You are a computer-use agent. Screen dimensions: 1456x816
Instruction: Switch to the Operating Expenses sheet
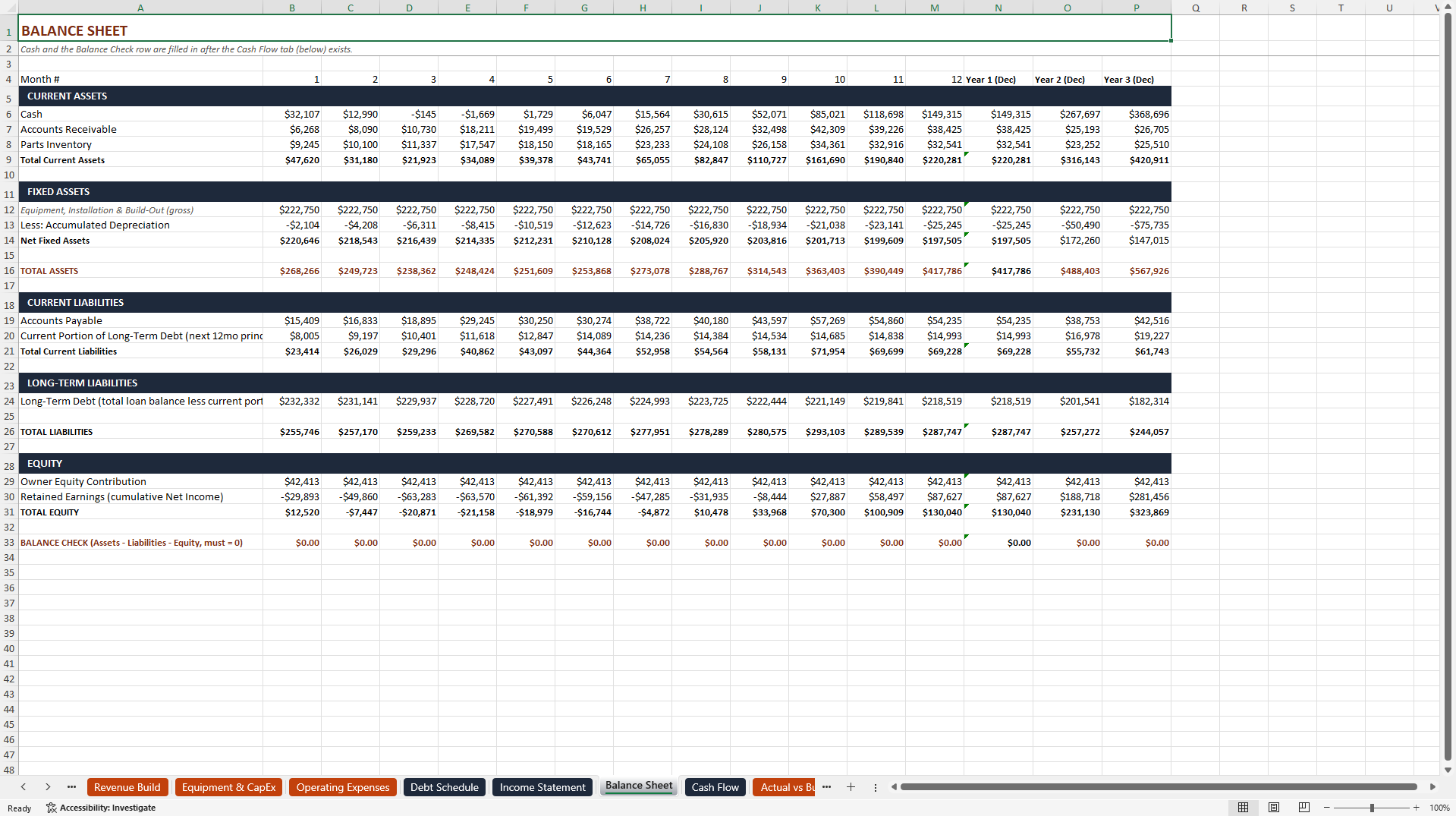click(343, 787)
